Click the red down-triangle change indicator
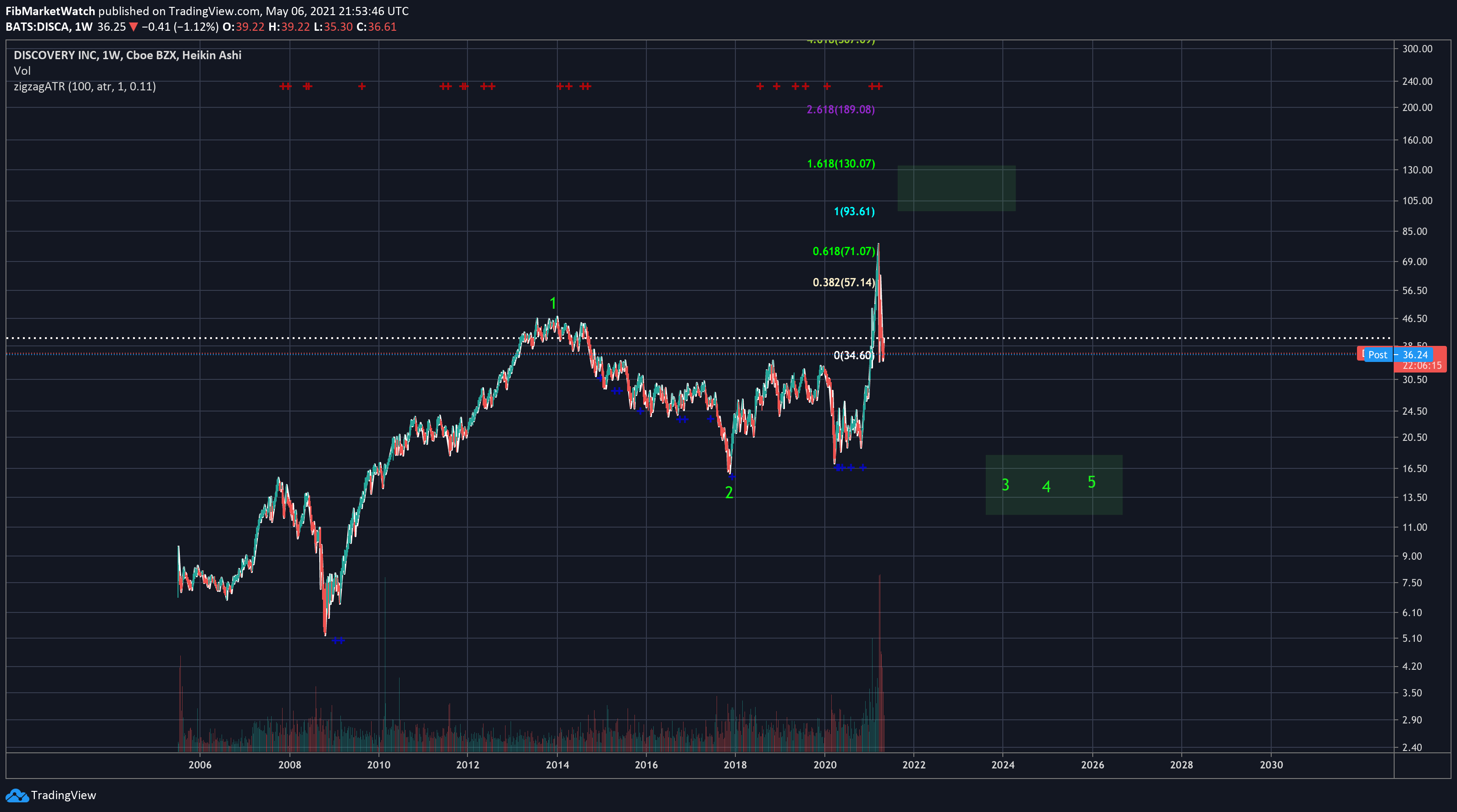The width and height of the screenshot is (1457, 812). tap(133, 27)
